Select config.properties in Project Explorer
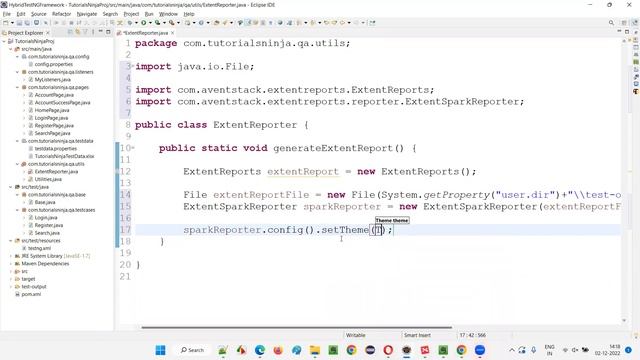Image resolution: width=640 pixels, height=360 pixels. pos(53,64)
